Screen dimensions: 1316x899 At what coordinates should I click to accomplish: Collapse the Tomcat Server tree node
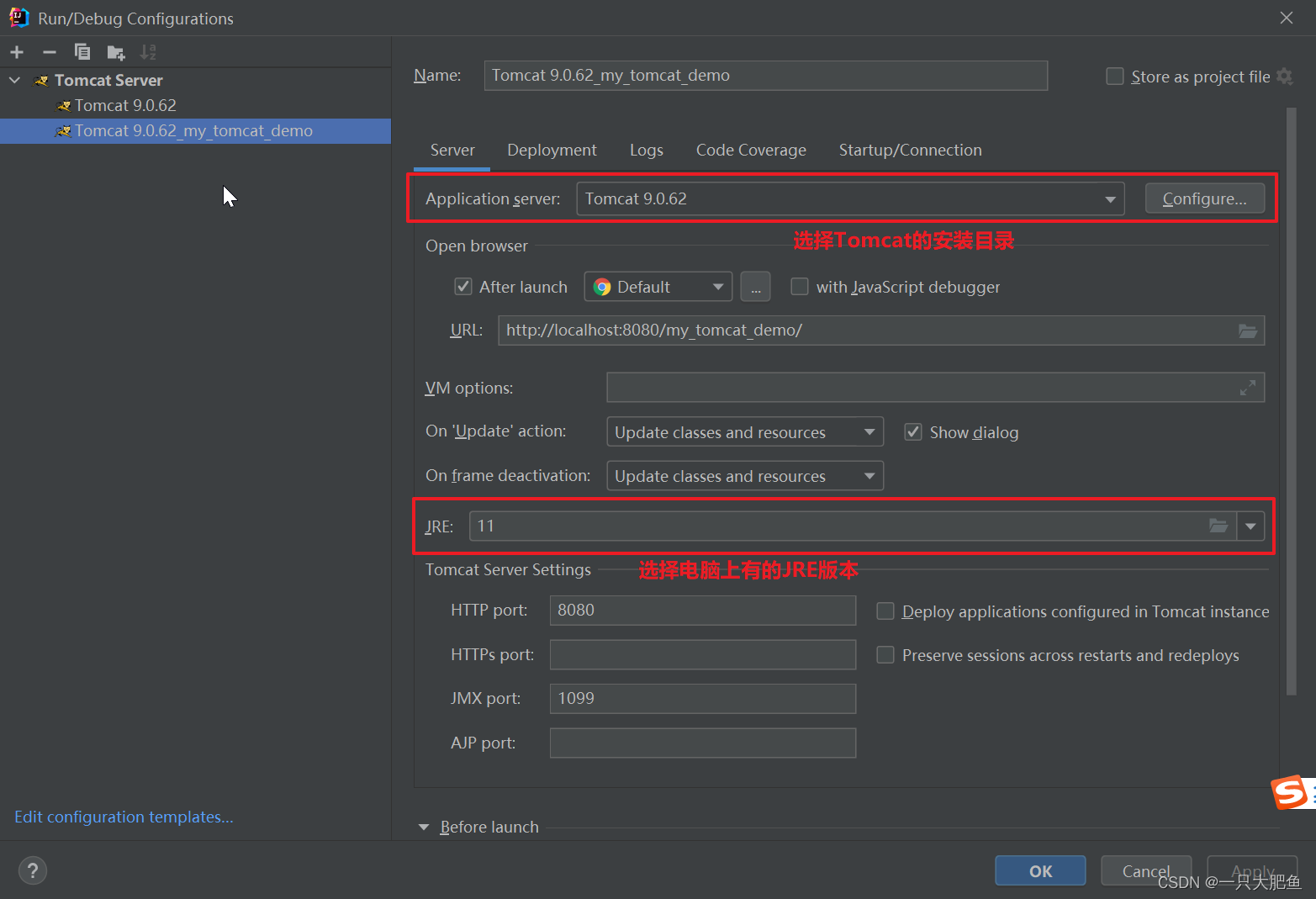tap(14, 81)
